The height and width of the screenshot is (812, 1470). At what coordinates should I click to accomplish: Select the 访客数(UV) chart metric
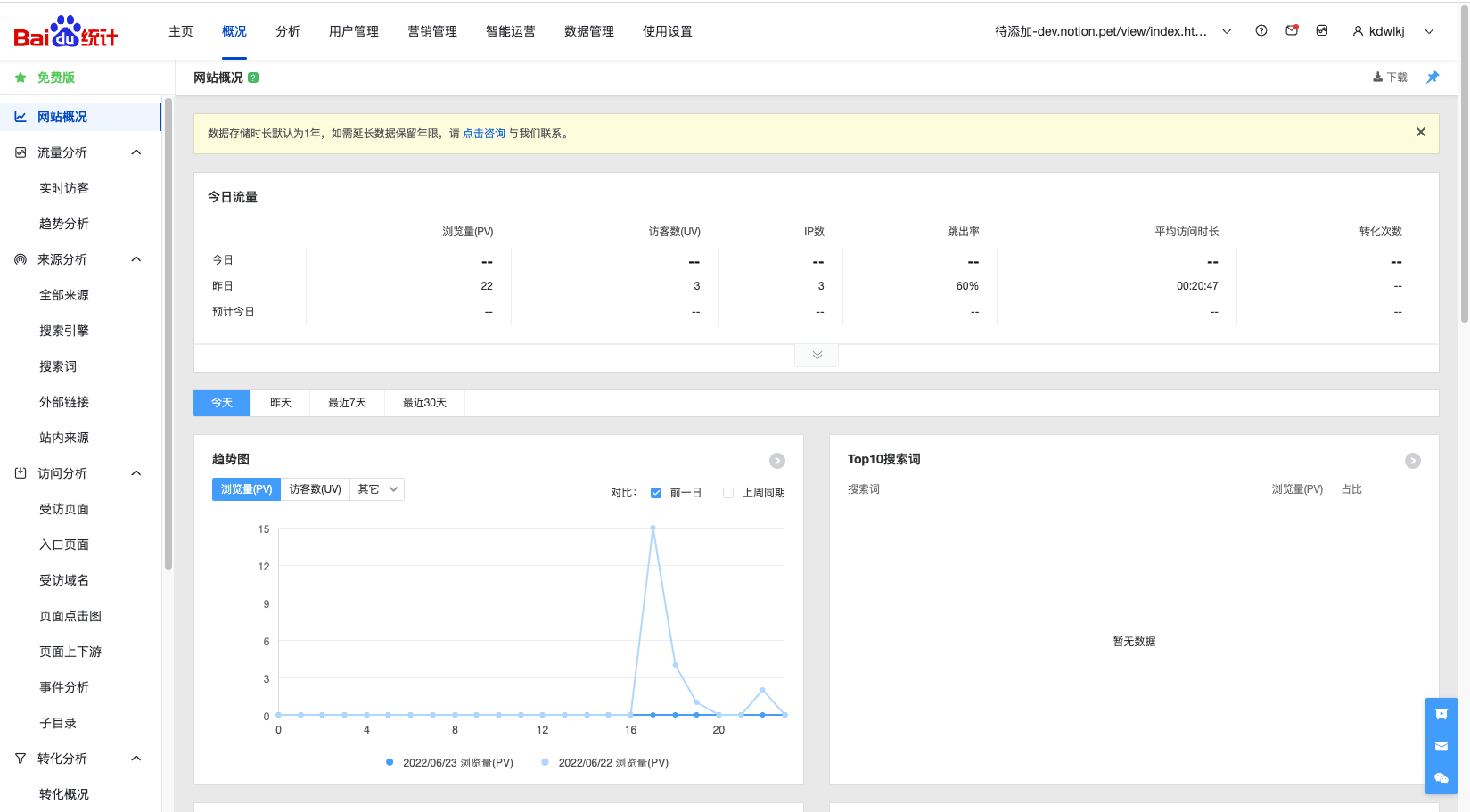(x=315, y=489)
